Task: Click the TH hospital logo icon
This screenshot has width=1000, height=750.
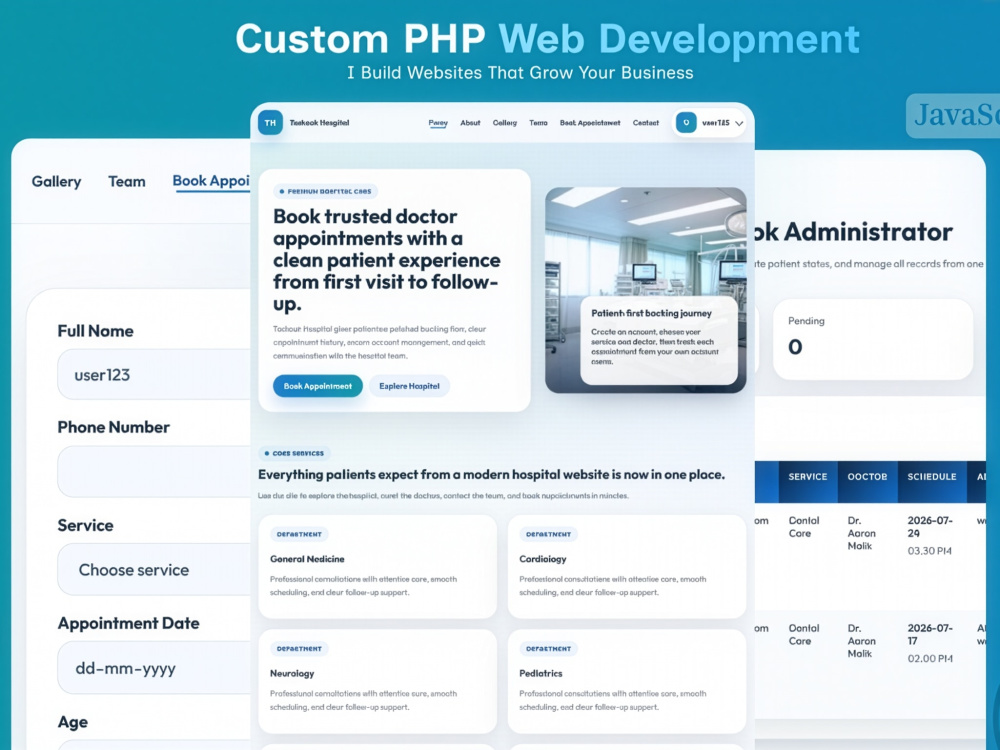Action: [x=270, y=122]
